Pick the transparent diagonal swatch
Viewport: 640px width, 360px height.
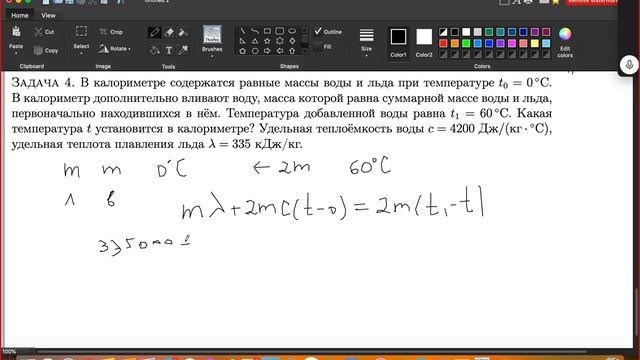(443, 32)
